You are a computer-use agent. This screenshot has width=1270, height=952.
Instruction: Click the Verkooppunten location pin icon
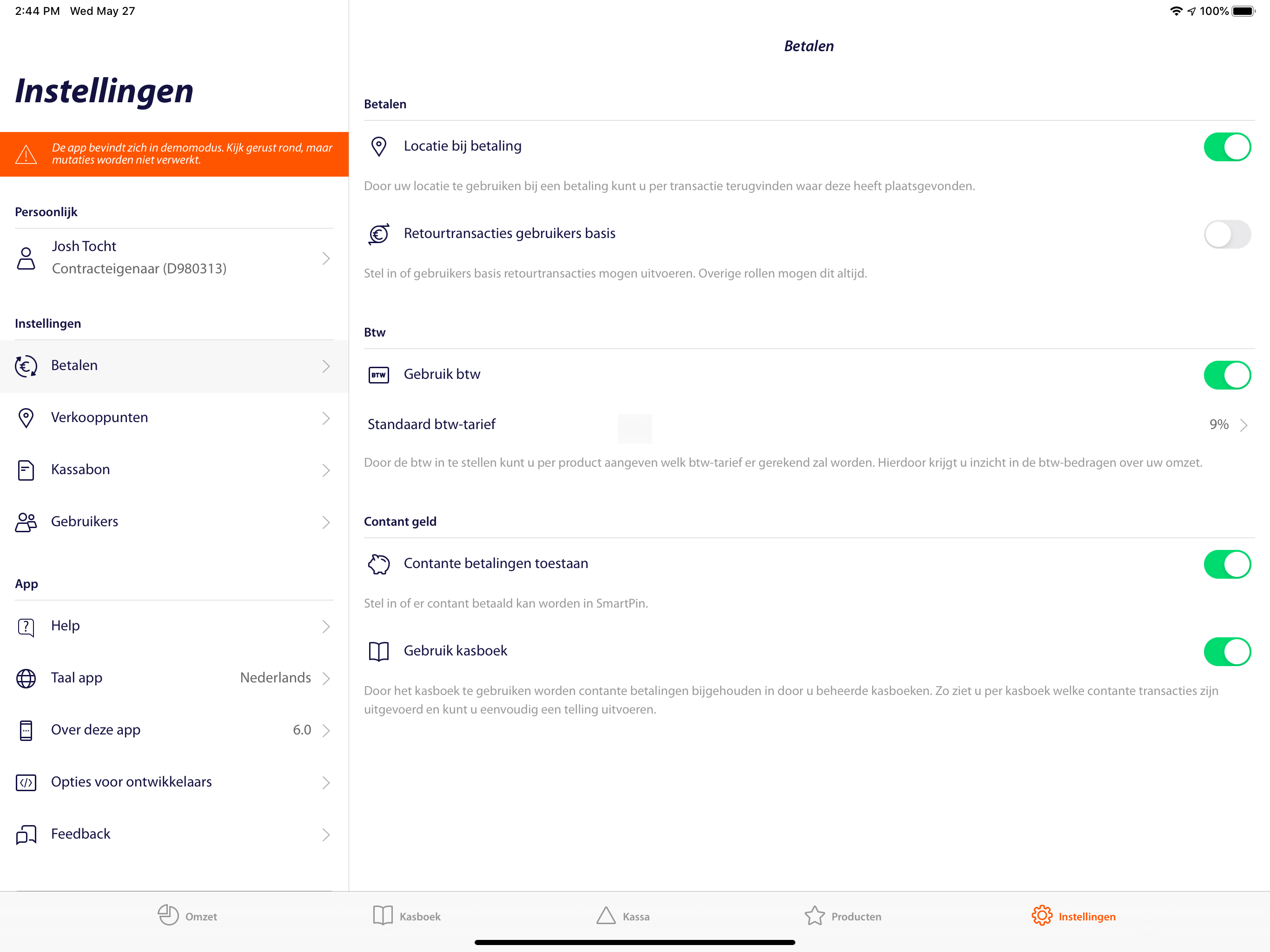(25, 417)
